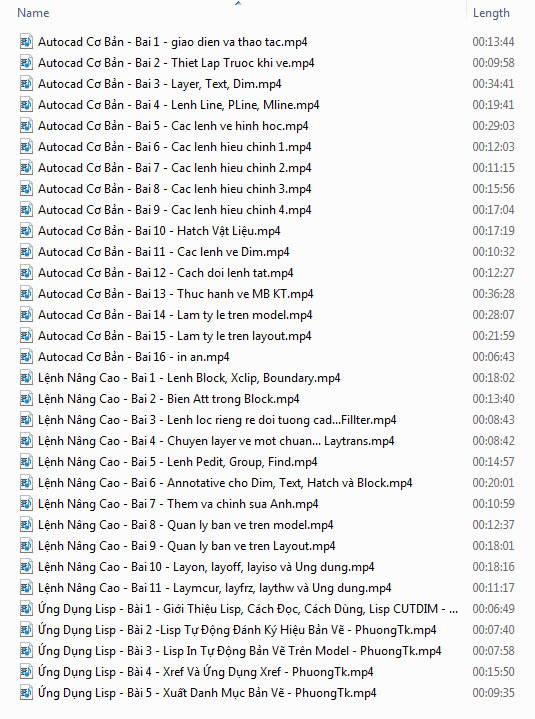Screen dimensions: 535x719
Task: Select icon of Lệnh Nâng Cao Bai 6 Annotative file
Action: (26, 483)
